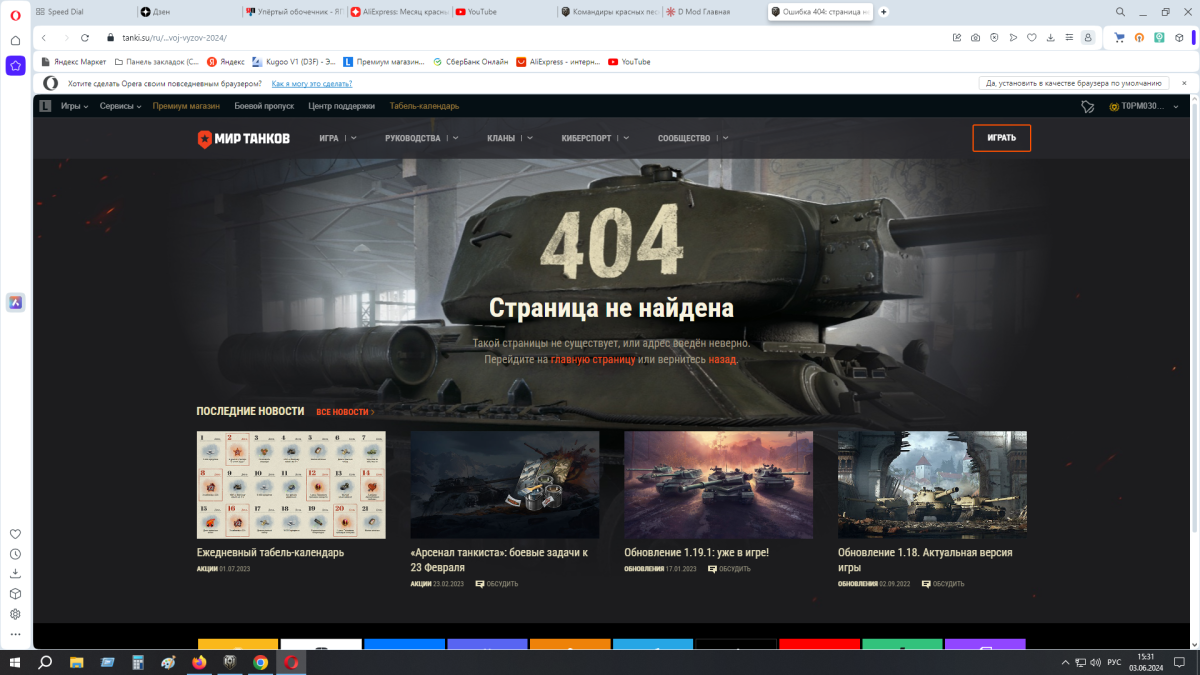This screenshot has width=1200, height=675.
Task: Switch to the Дзен tab
Action: tap(187, 12)
